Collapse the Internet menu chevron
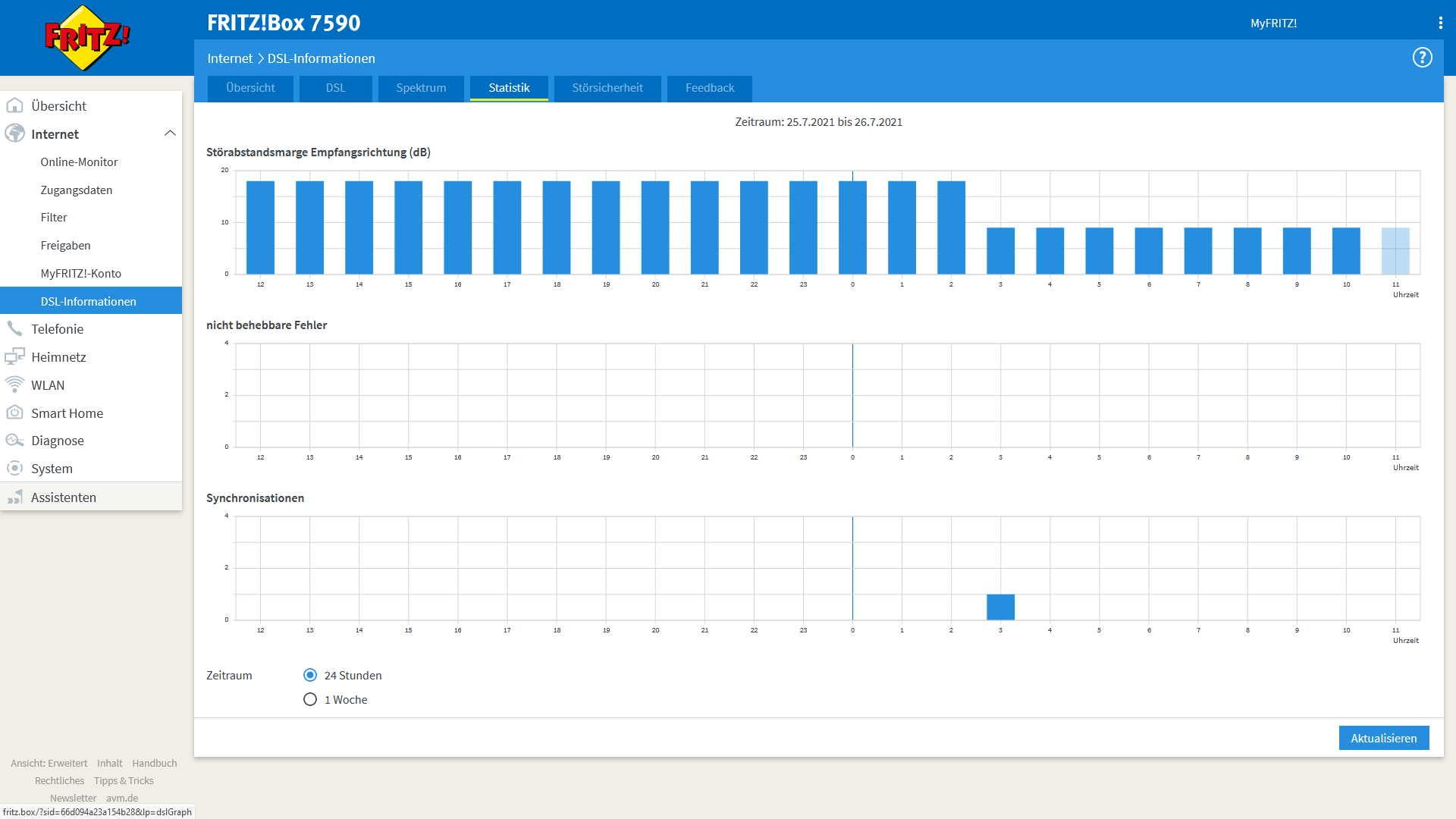Viewport: 1456px width, 819px height. pyautogui.click(x=170, y=133)
